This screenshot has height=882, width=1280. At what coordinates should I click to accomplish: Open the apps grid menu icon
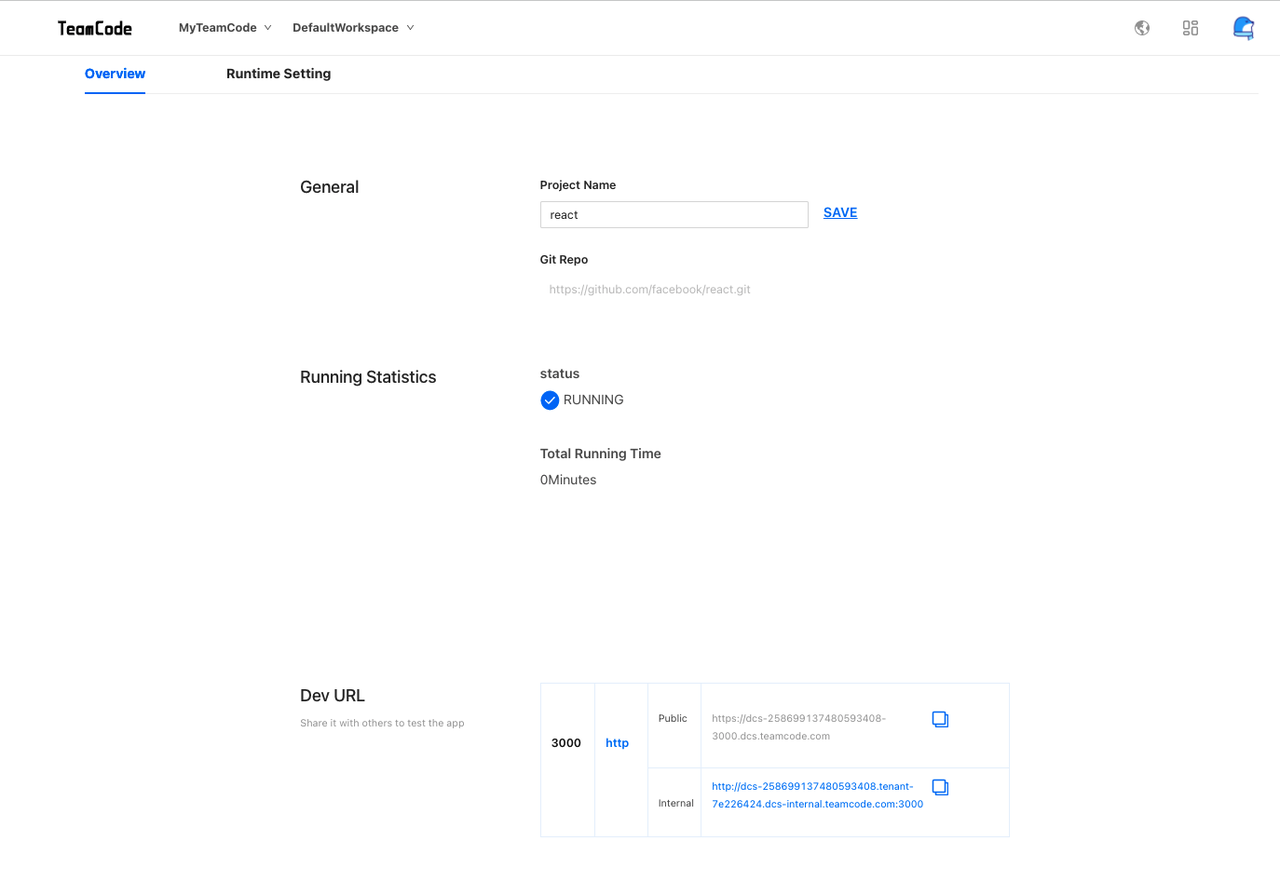click(1190, 28)
